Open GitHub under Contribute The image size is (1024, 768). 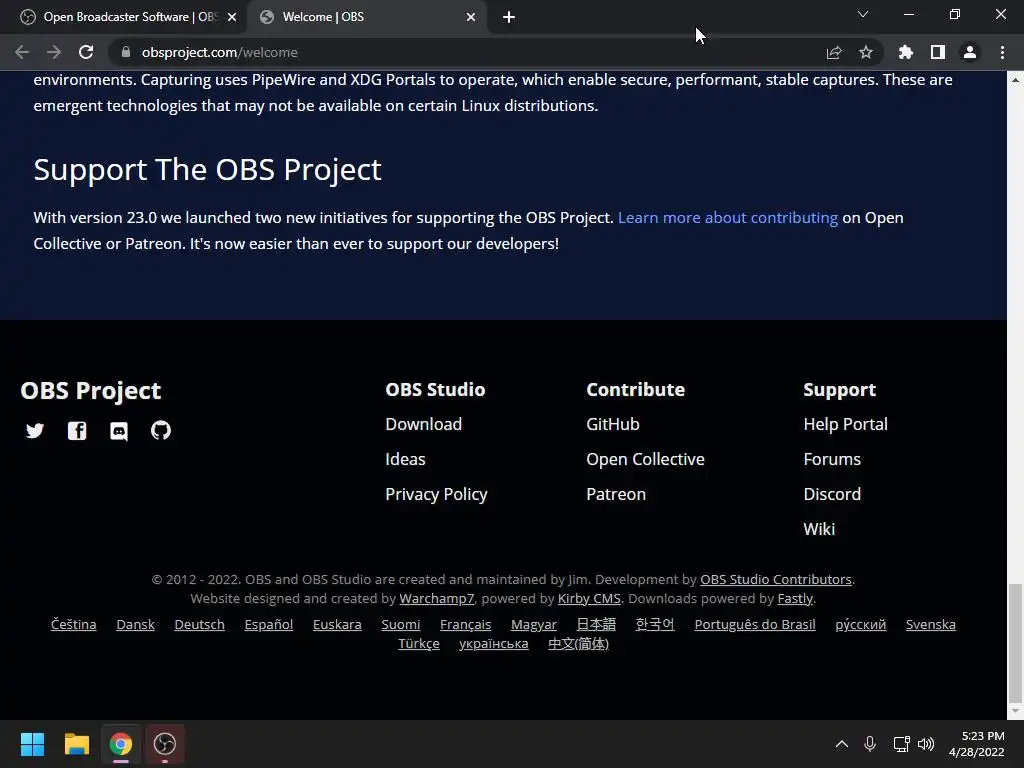coord(613,424)
